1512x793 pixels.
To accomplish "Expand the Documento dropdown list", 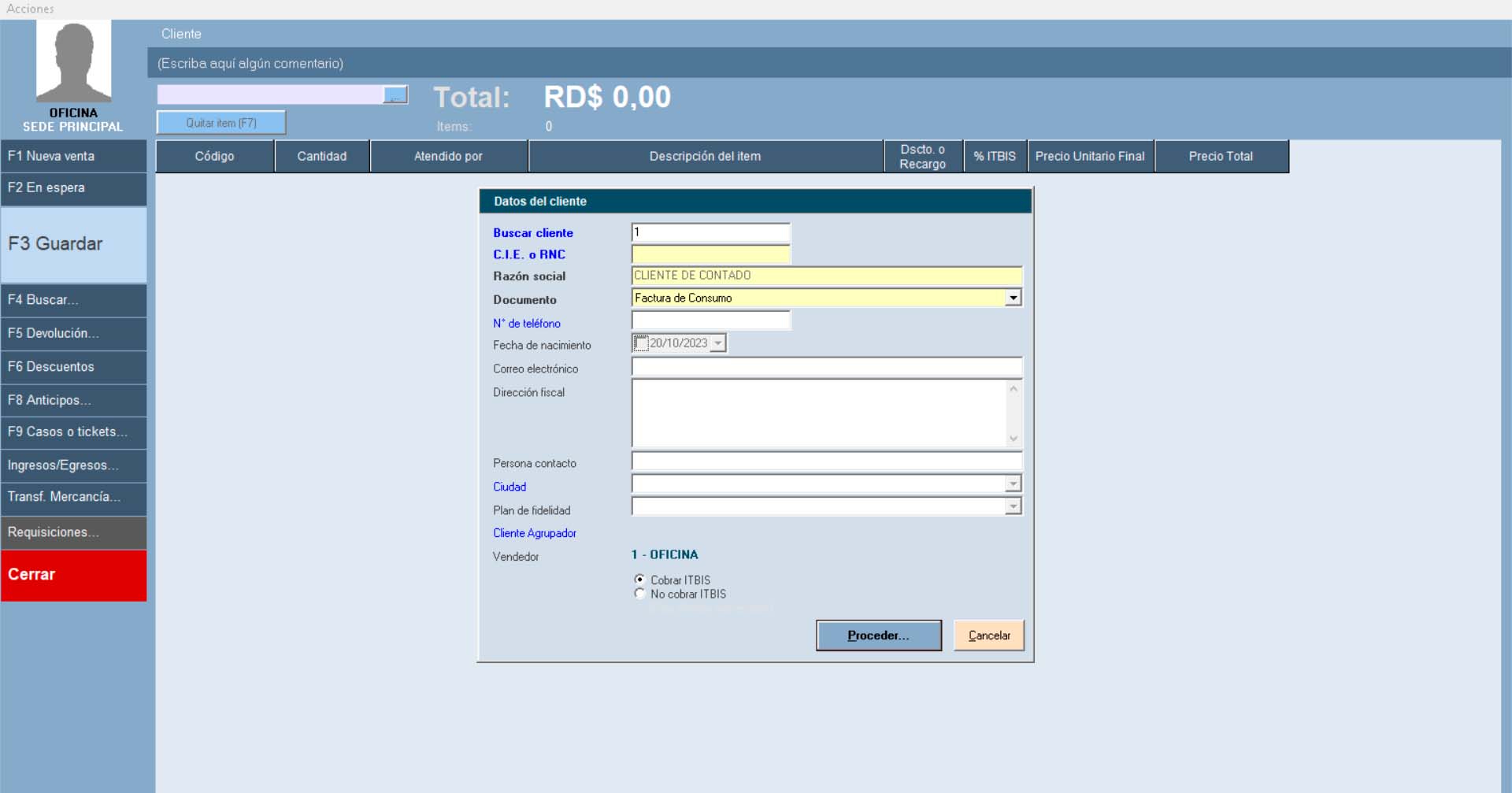I will (x=1013, y=298).
